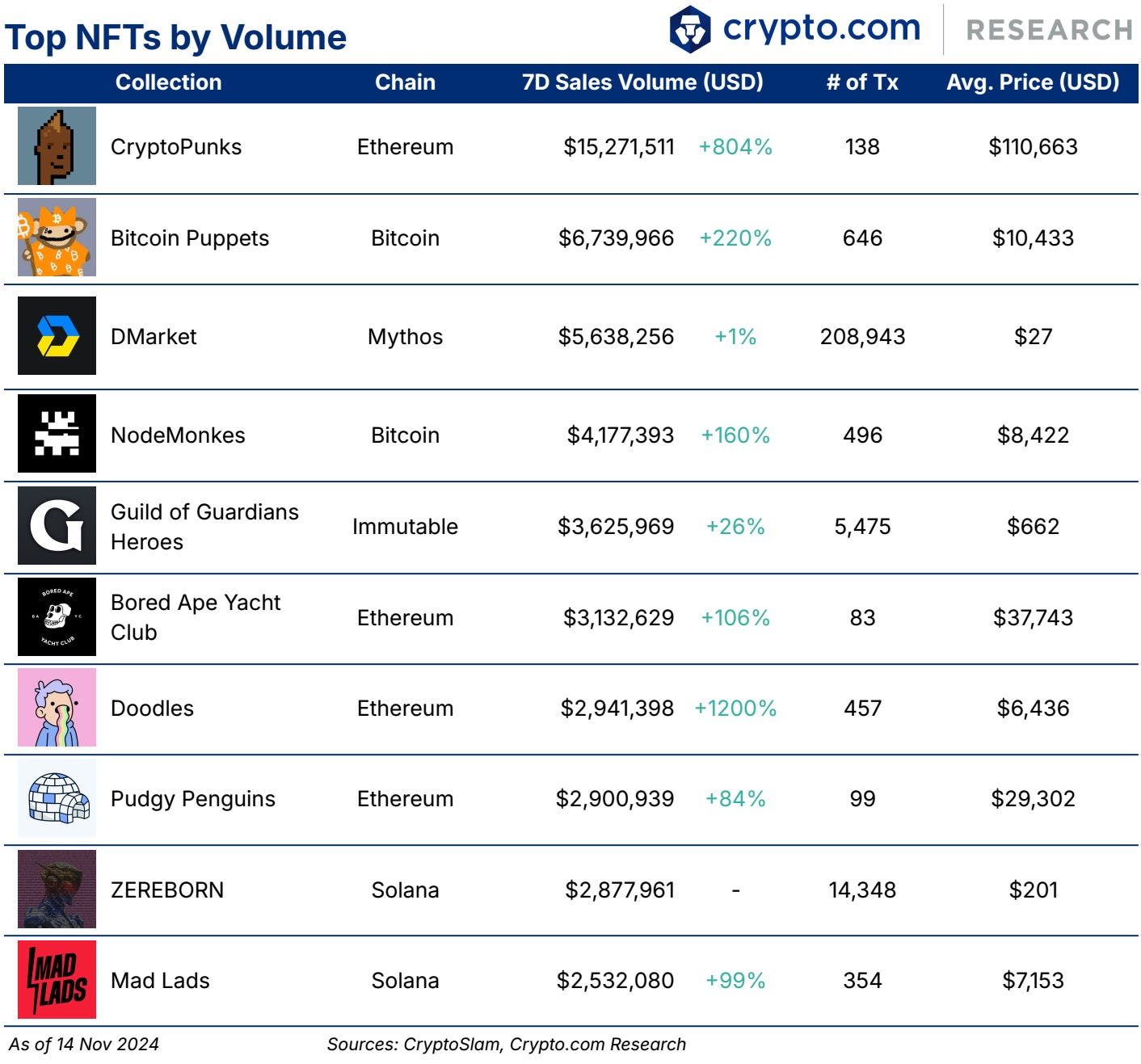Click the +160% change value
Viewport: 1141px width, 1064px height.
coord(735,435)
